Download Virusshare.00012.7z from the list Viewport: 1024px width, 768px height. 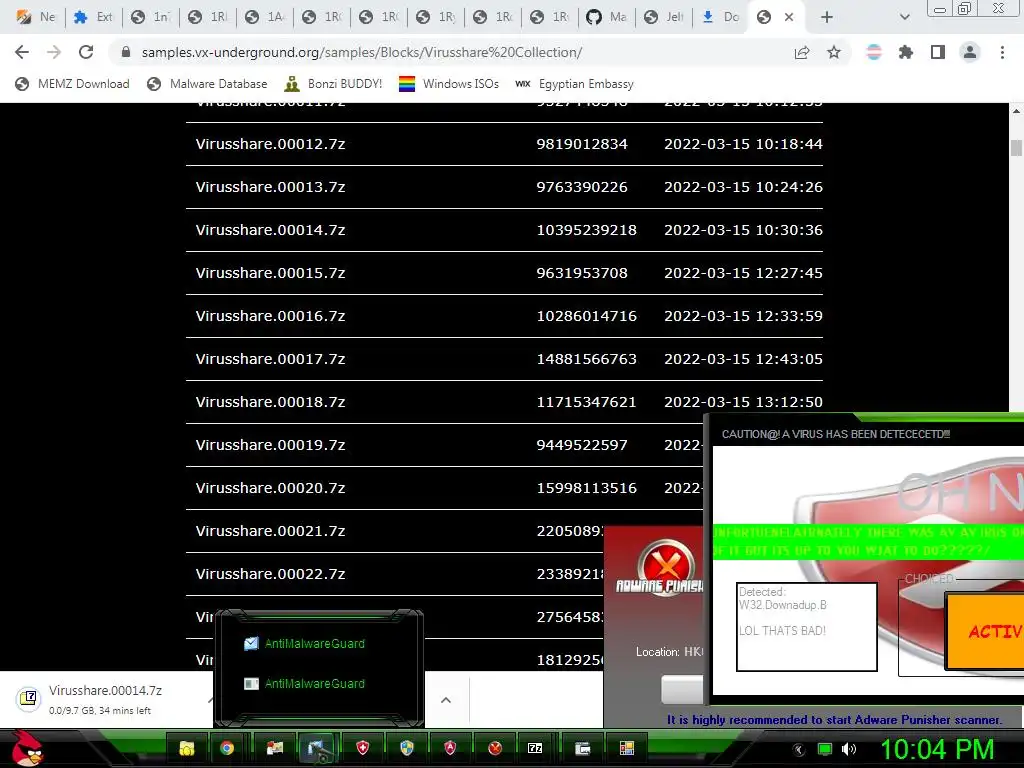click(270, 144)
